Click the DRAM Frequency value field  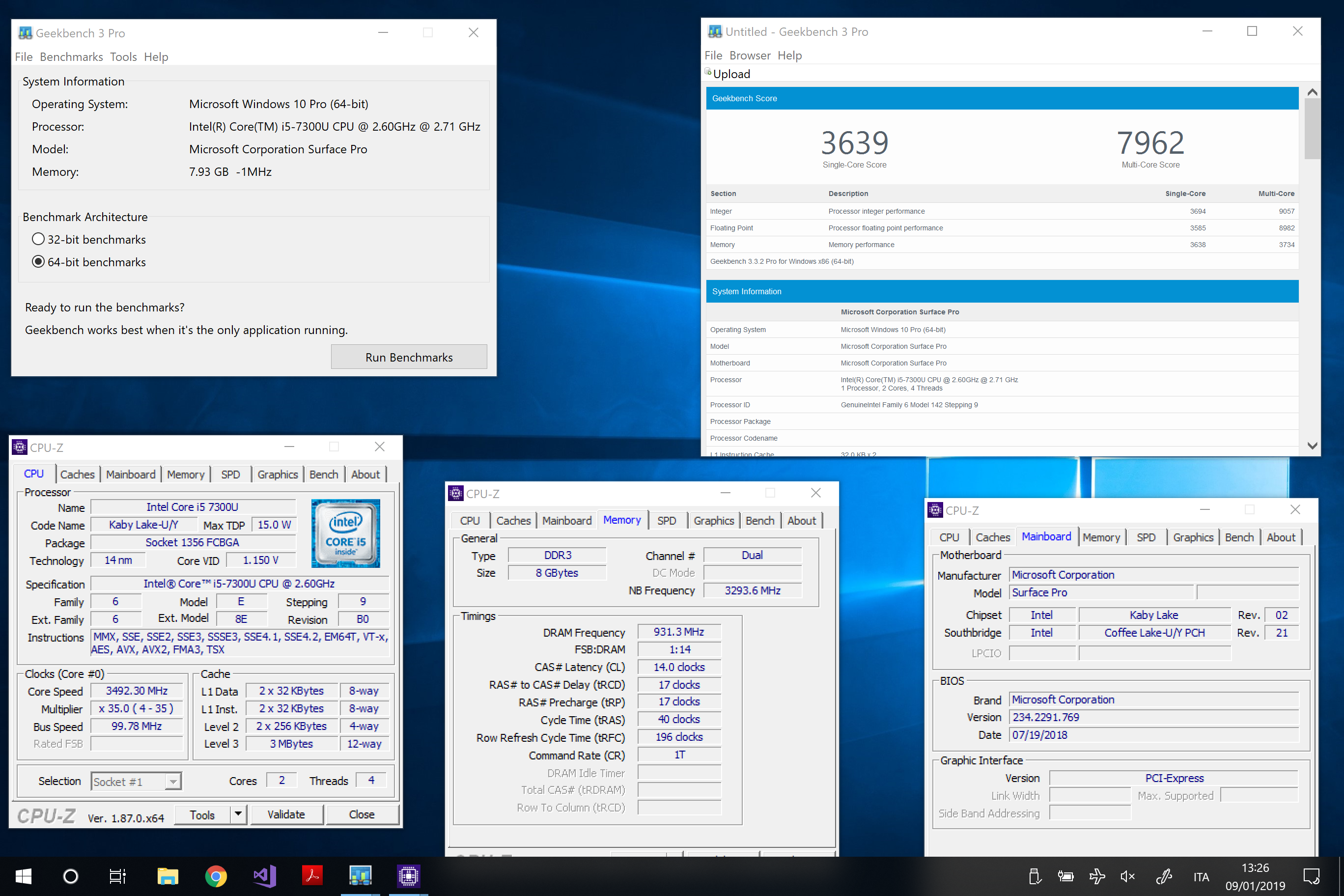(x=679, y=631)
